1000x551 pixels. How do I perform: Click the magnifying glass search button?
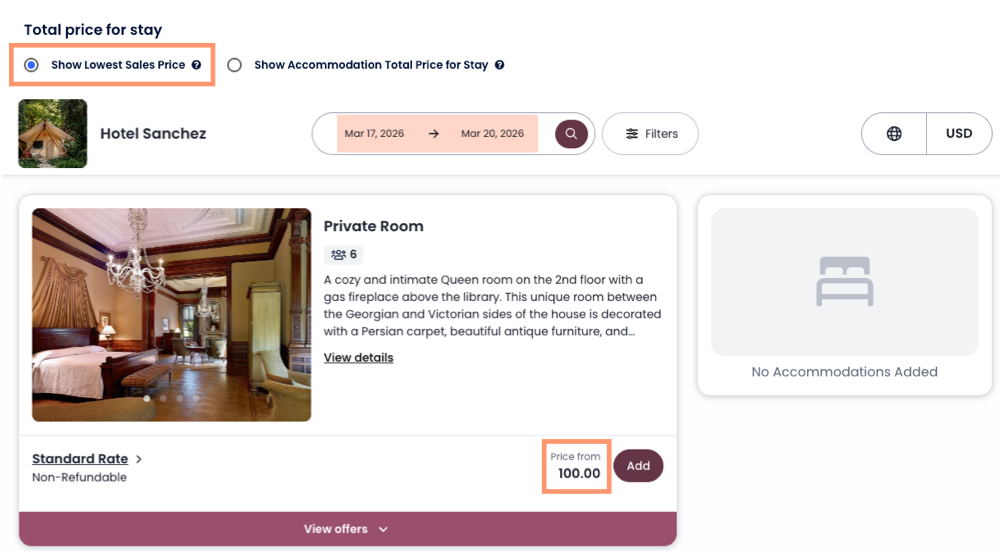571,134
